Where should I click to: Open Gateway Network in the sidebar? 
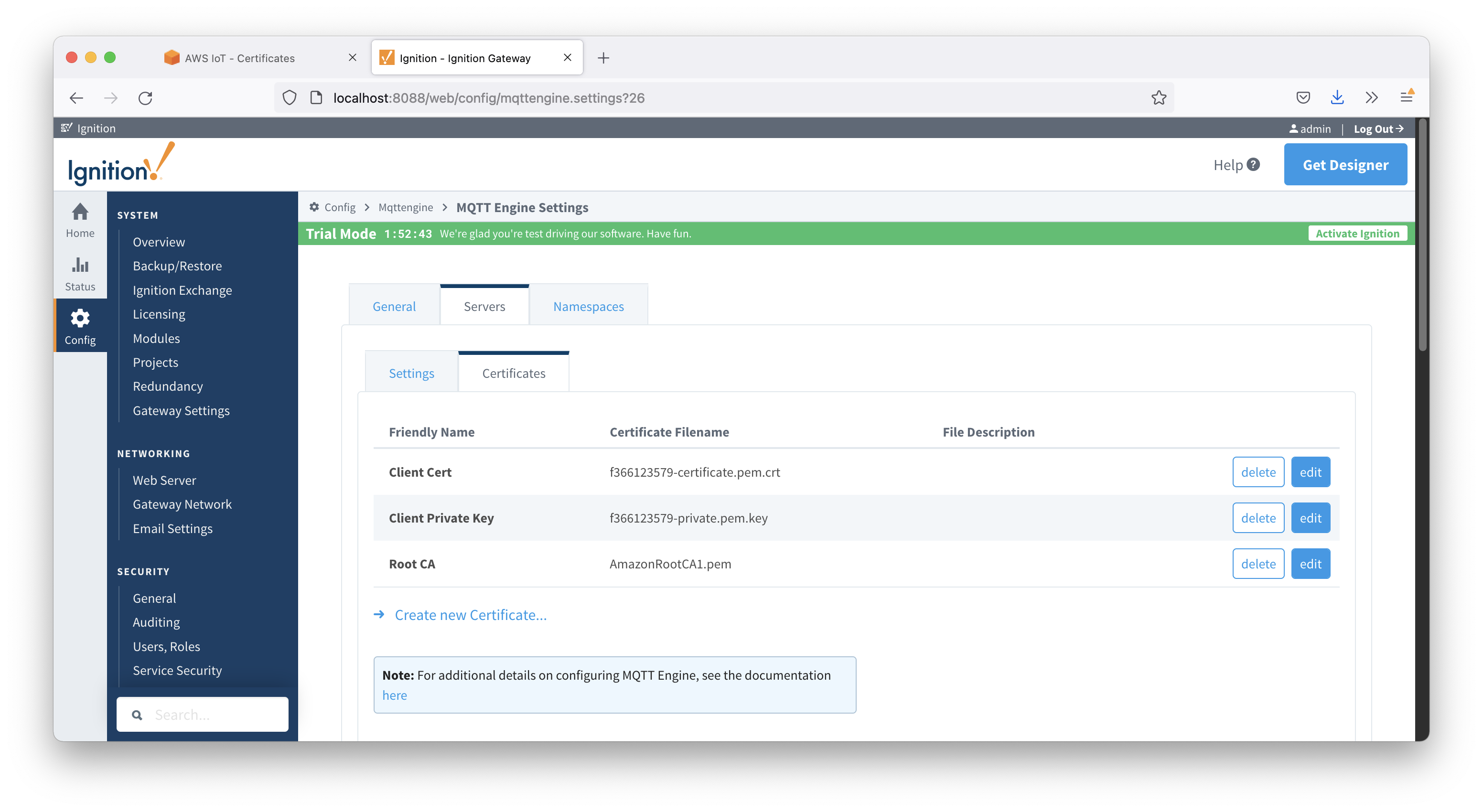click(182, 504)
